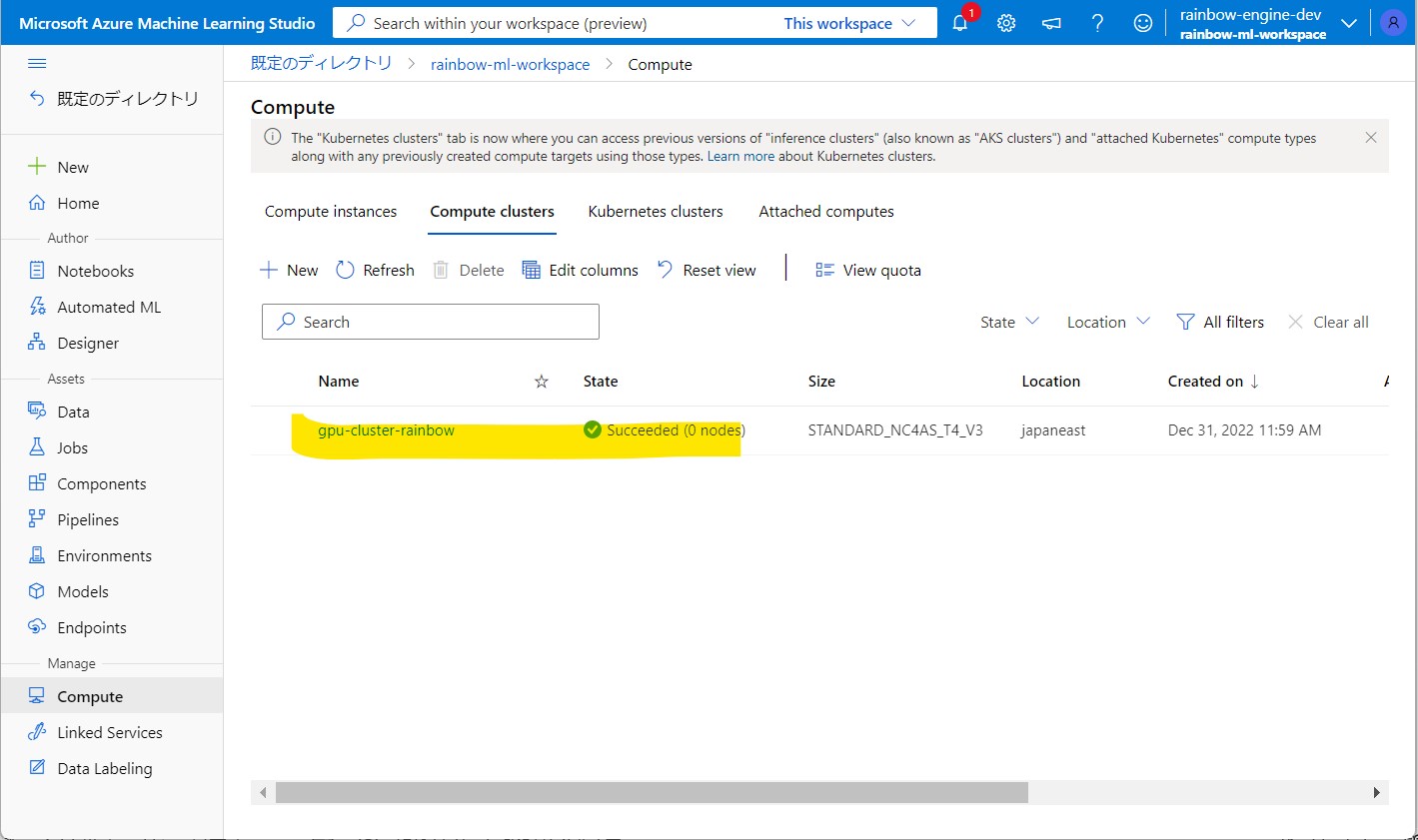Select Compute in the sidebar
Image resolution: width=1418 pixels, height=840 pixels.
click(x=112, y=696)
